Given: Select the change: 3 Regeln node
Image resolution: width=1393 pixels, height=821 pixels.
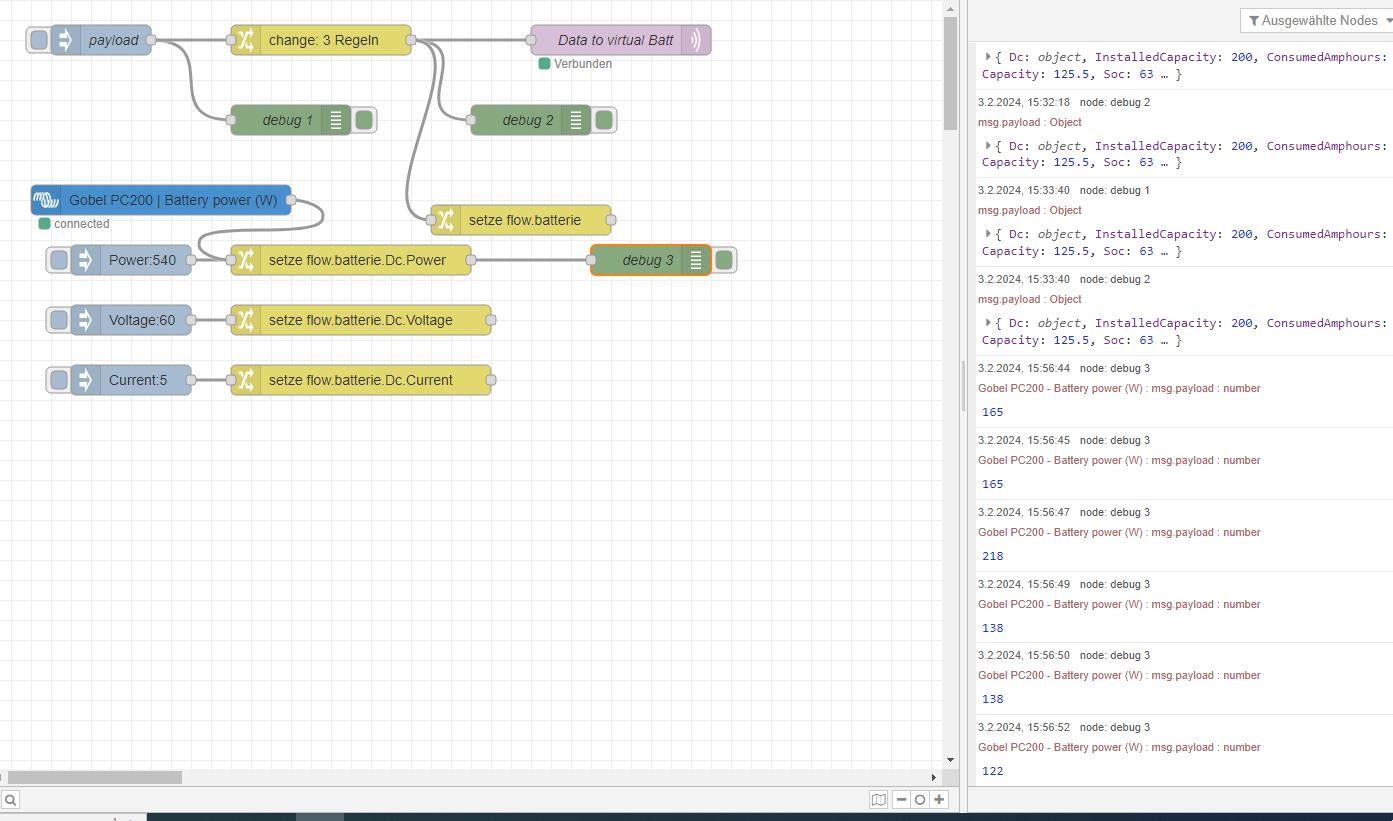Looking at the screenshot, I should [x=321, y=40].
